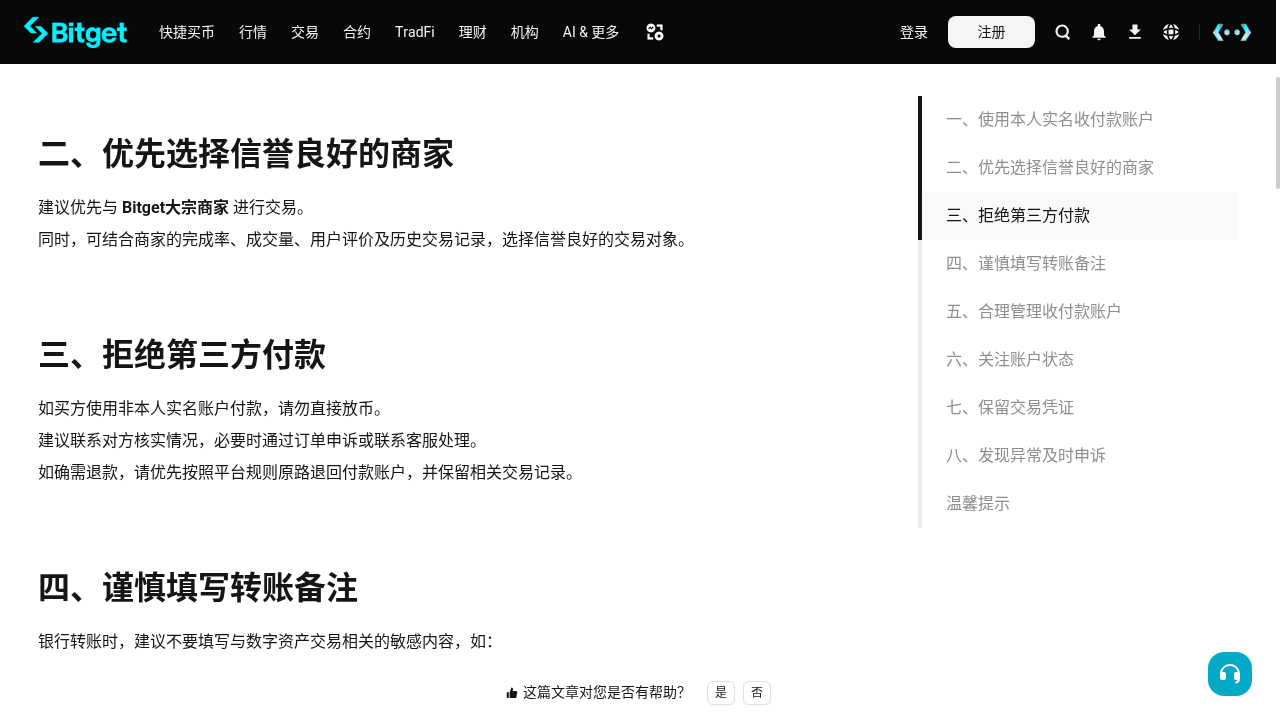Open the apps grid icon in navbar
The width and height of the screenshot is (1280, 720).
point(655,32)
